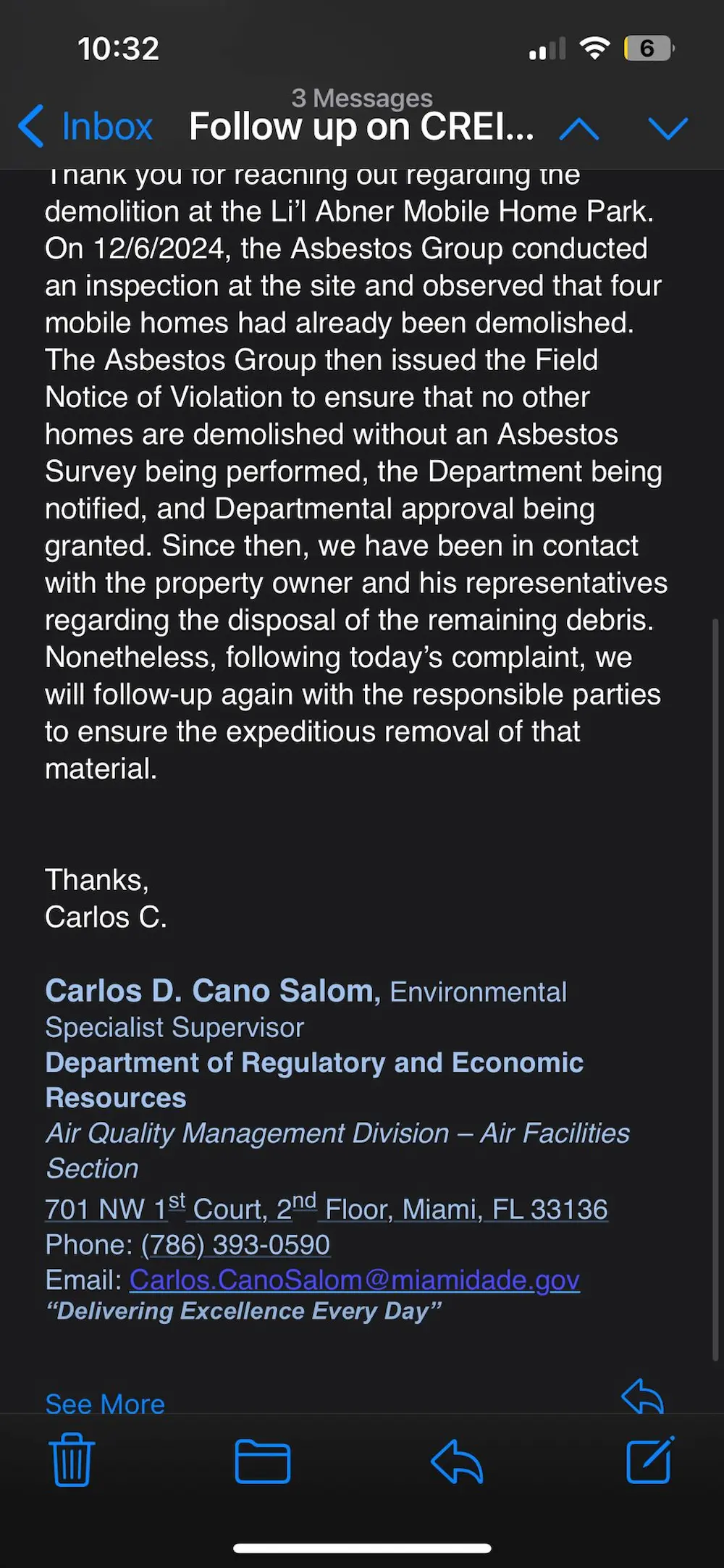Tap the home indicator bar at bottom
This screenshot has width=724, height=1568.
pyautogui.click(x=362, y=1548)
